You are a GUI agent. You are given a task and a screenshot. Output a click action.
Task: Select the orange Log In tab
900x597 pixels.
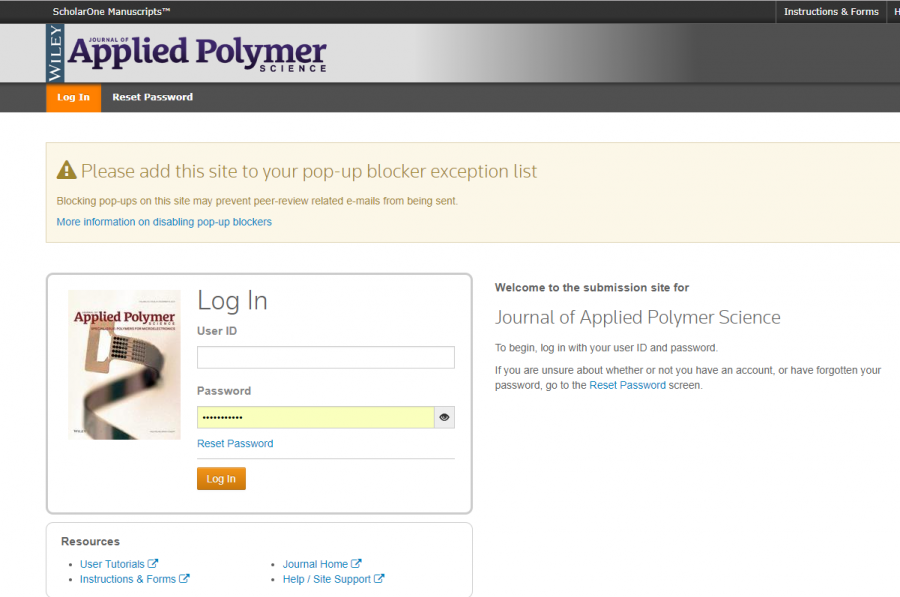[x=73, y=97]
